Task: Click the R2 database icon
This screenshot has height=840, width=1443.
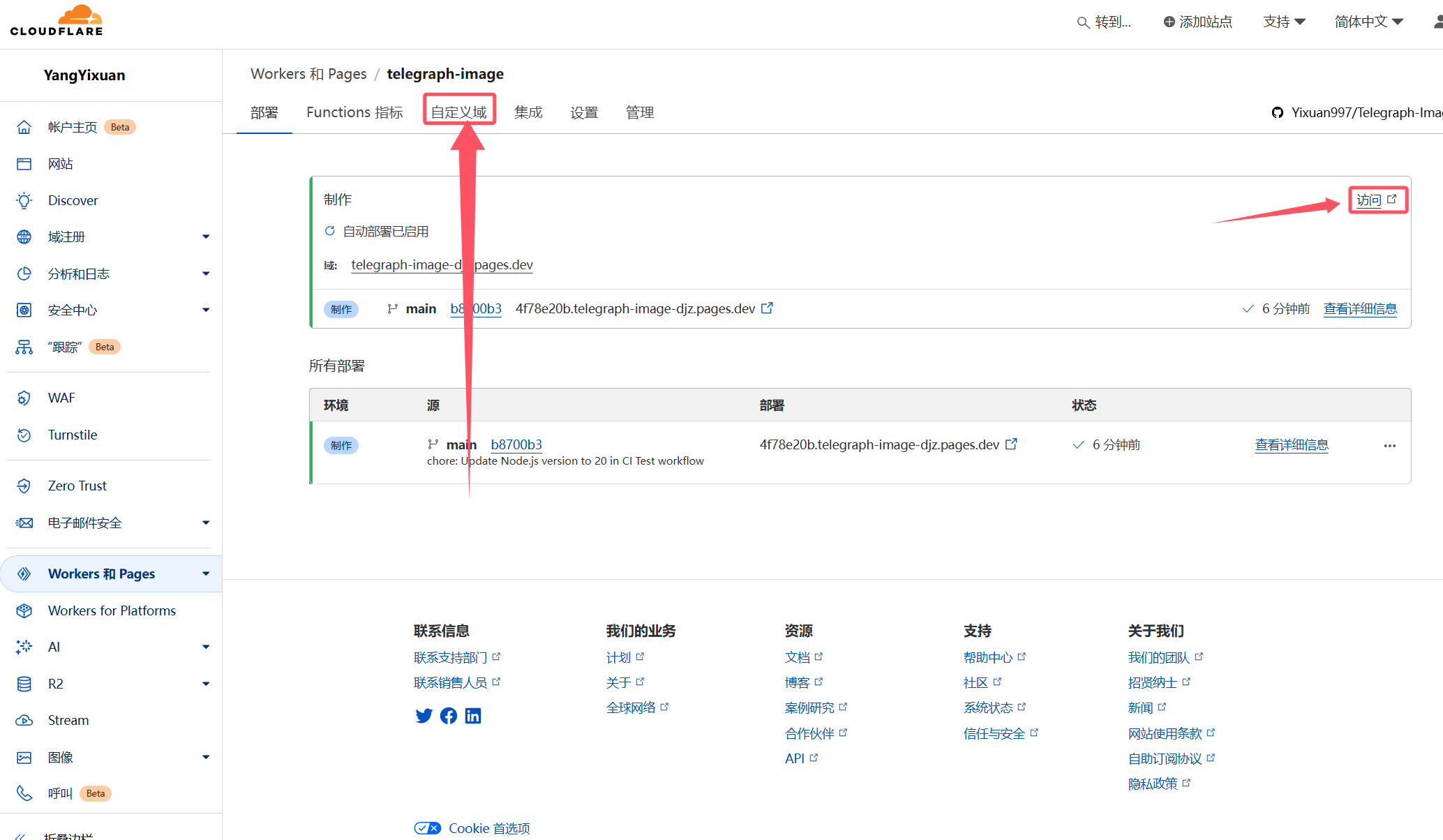Action: [24, 684]
